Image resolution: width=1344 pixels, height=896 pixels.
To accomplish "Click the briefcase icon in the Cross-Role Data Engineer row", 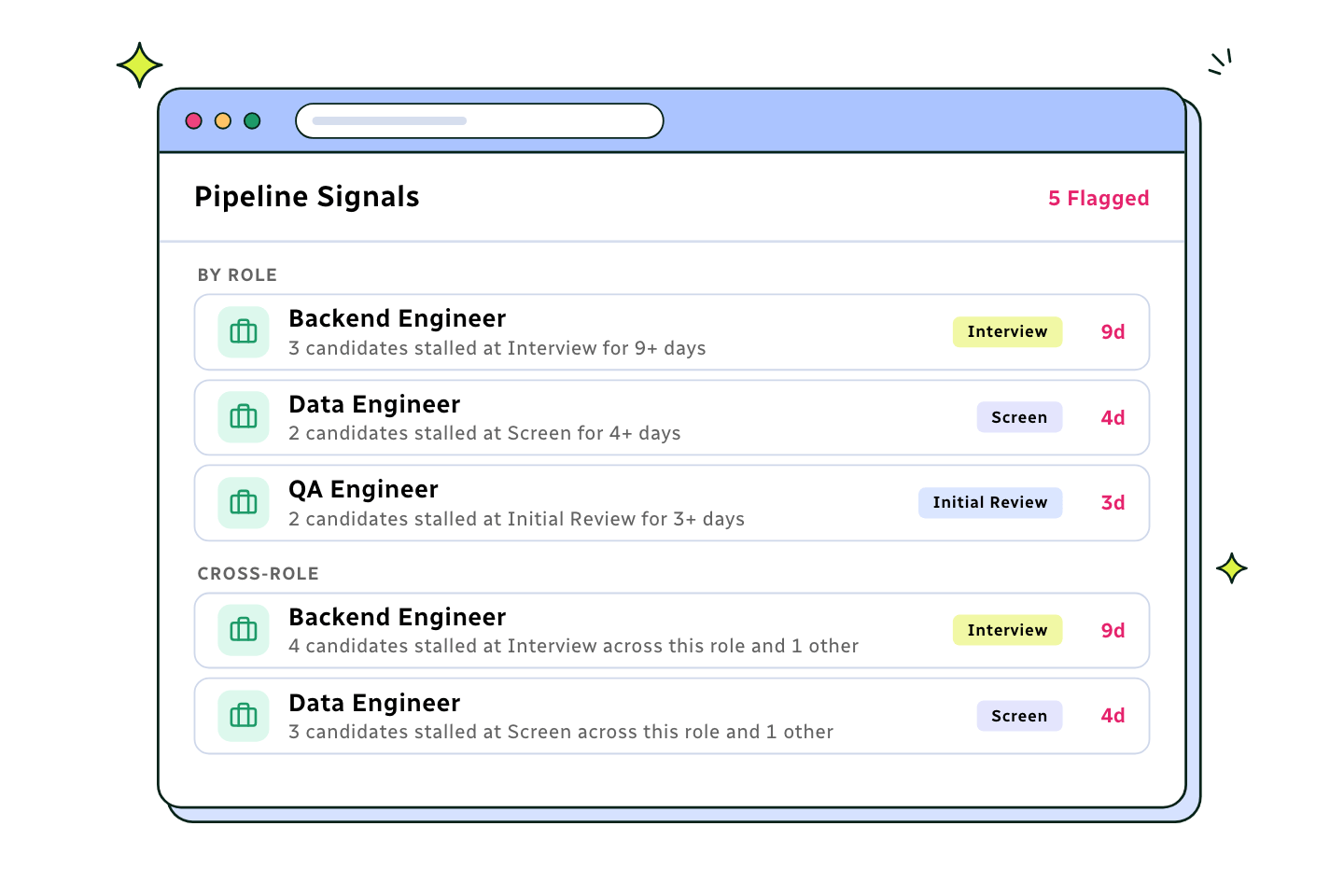I will 244,716.
